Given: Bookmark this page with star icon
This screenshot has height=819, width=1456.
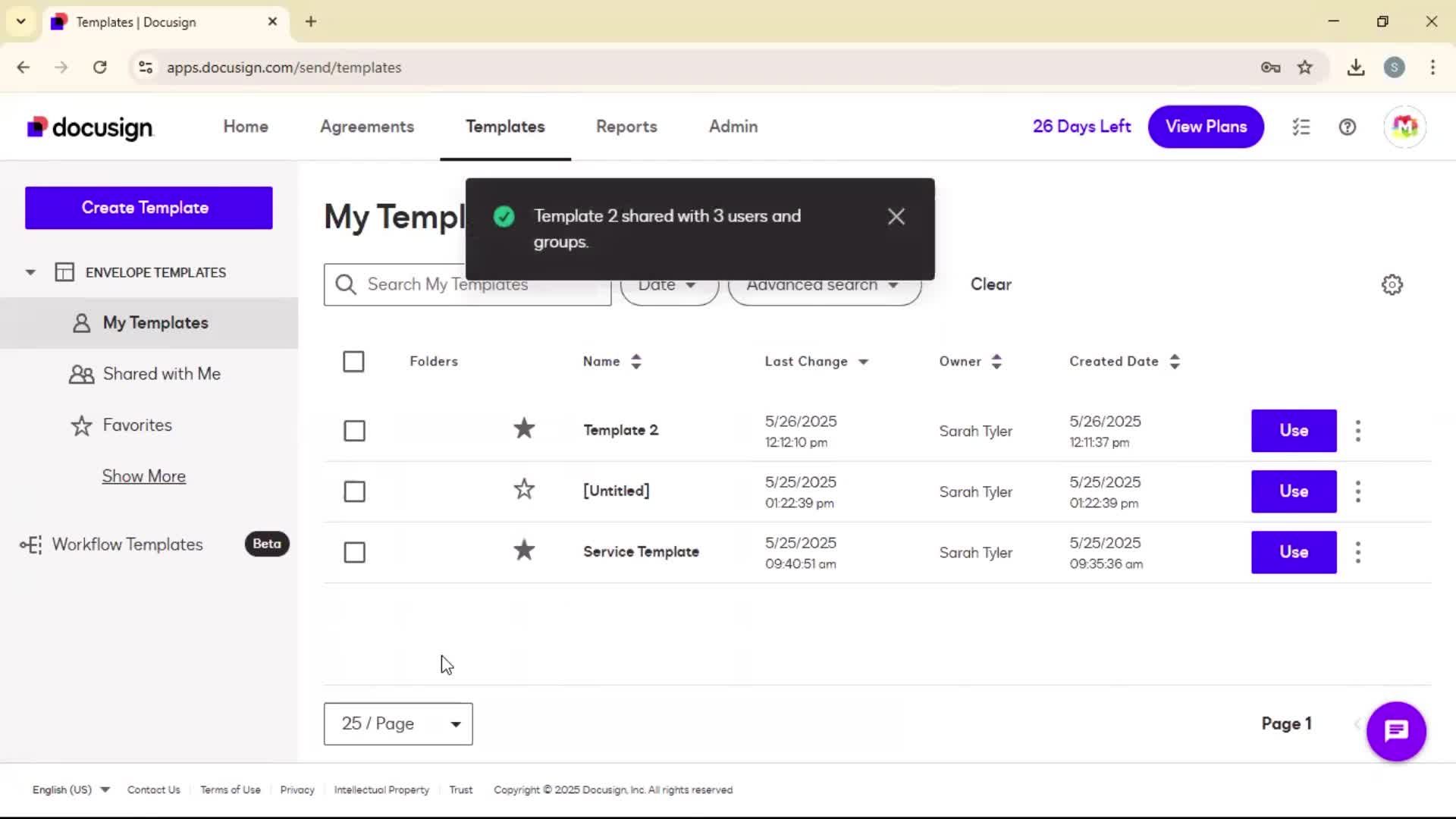Looking at the screenshot, I should 1305,67.
